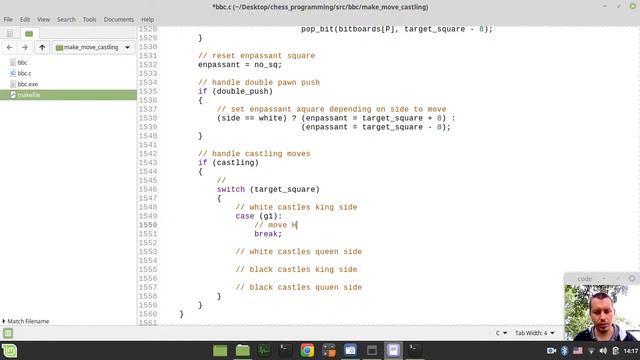Click '// black castles king side' comment

pos(296,269)
